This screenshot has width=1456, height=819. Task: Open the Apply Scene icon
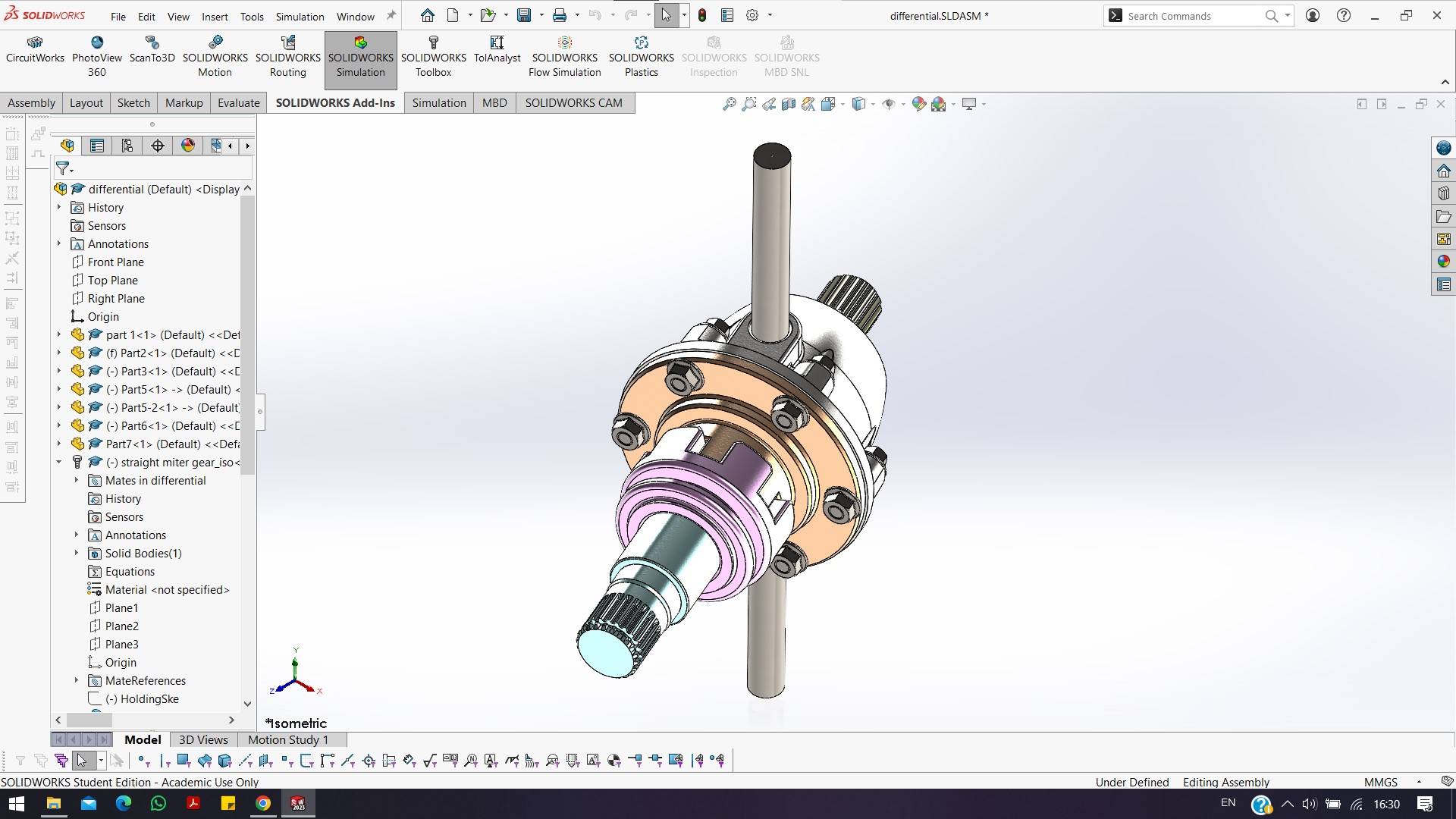[939, 104]
